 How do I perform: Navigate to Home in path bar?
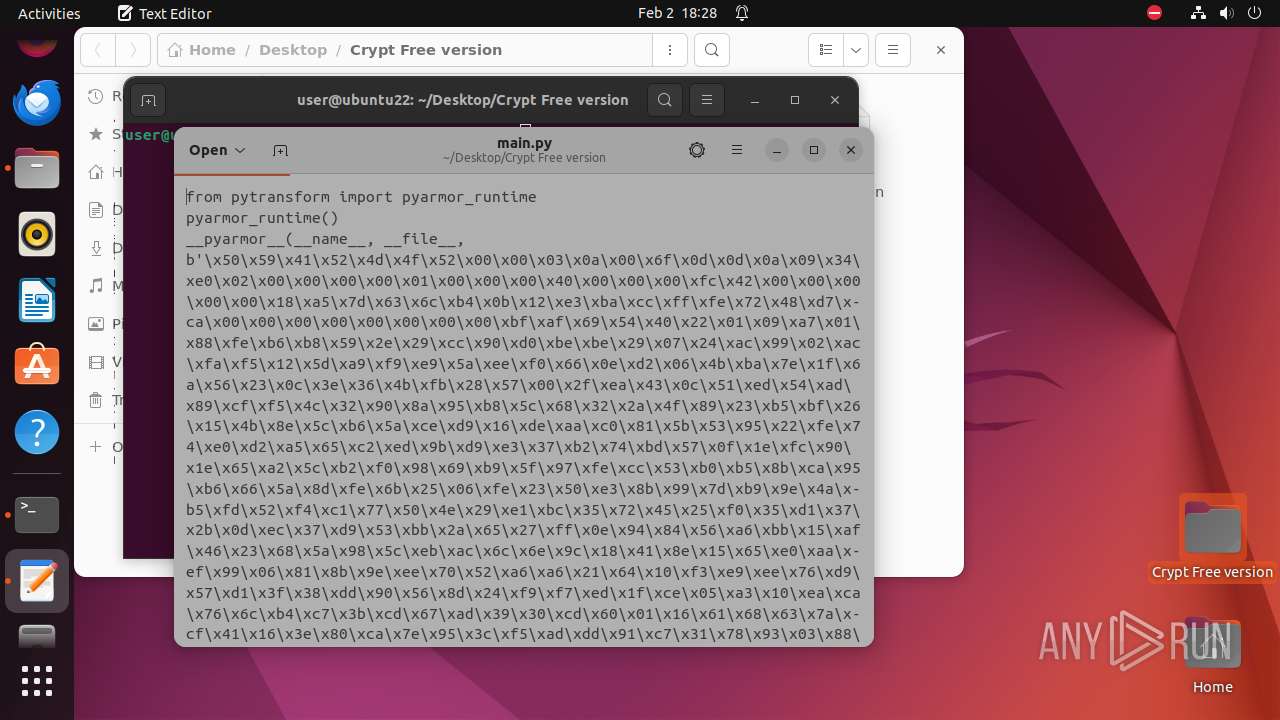tap(202, 50)
